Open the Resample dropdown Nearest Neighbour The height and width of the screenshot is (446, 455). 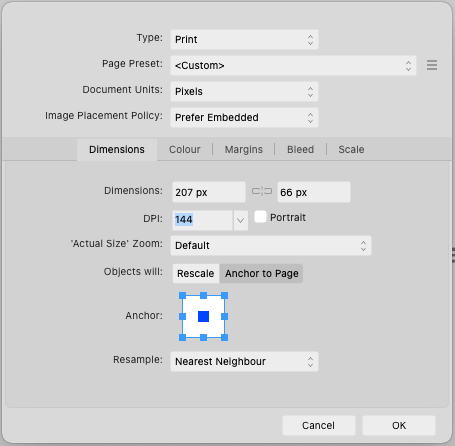click(244, 362)
